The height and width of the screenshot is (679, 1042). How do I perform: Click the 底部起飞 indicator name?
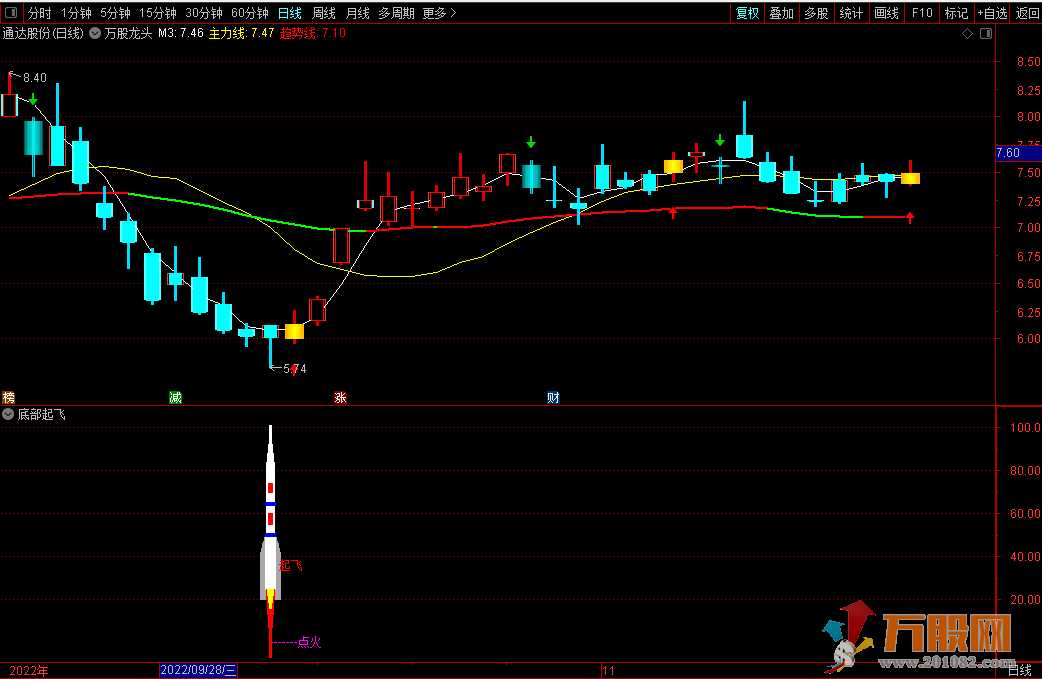(41, 415)
